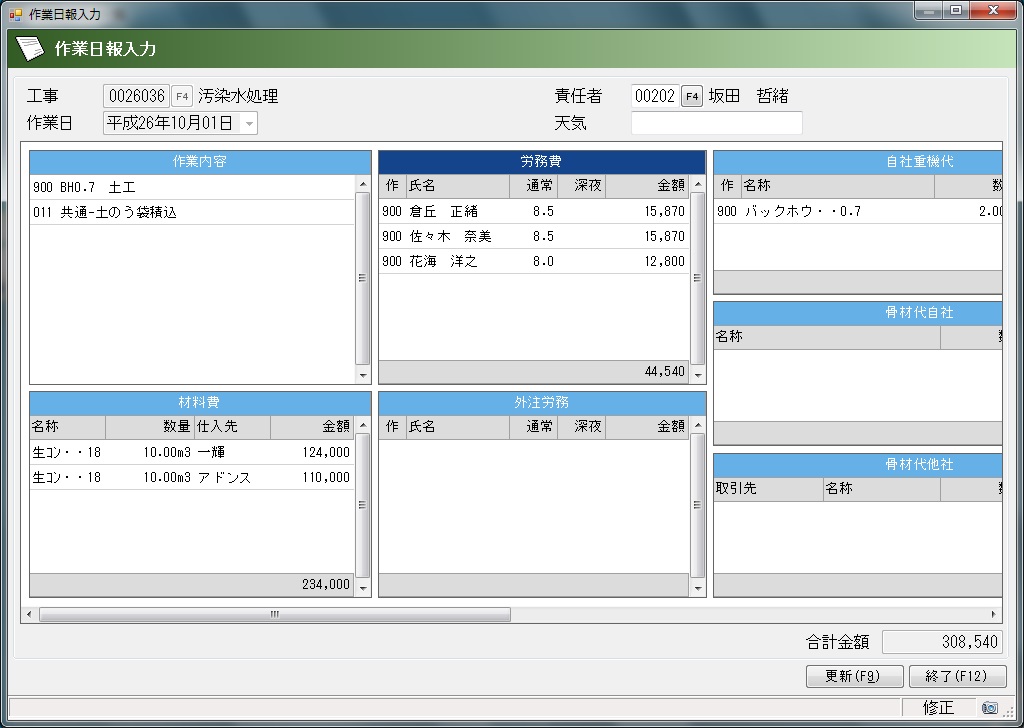This screenshot has width=1024, height=728.
Task: Click the notepad icon in the green header
Action: click(30, 48)
